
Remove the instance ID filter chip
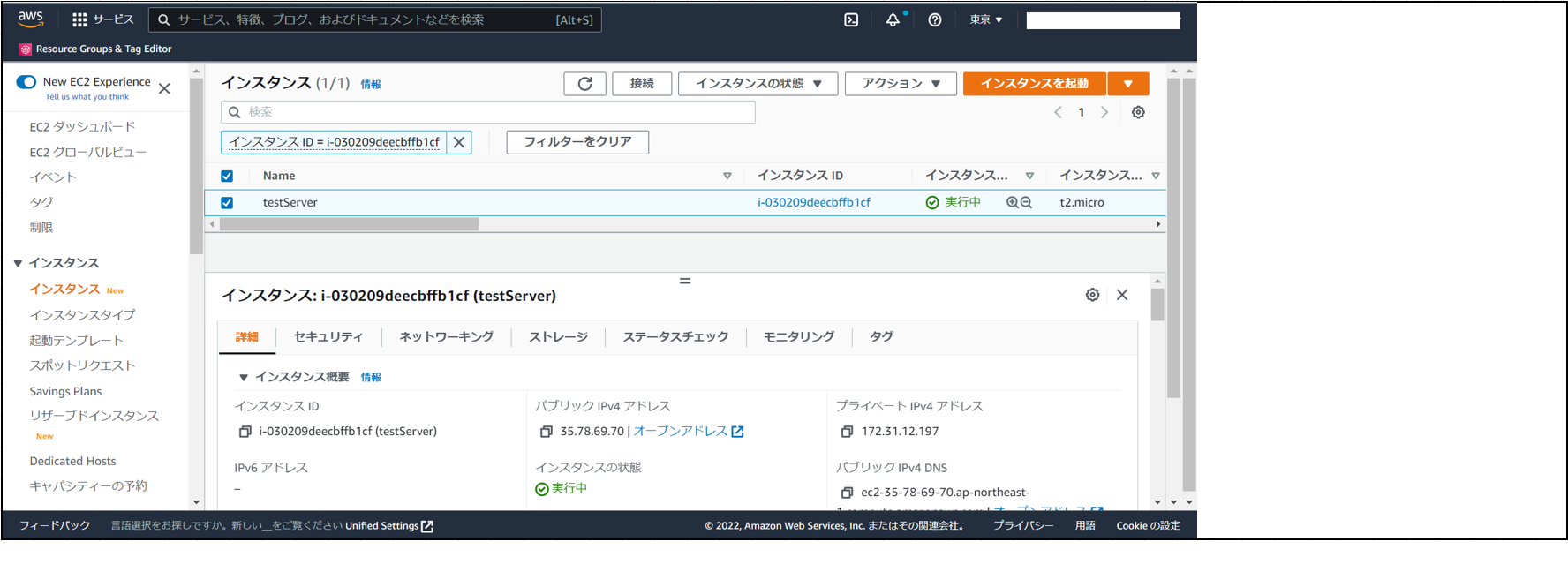tap(459, 142)
